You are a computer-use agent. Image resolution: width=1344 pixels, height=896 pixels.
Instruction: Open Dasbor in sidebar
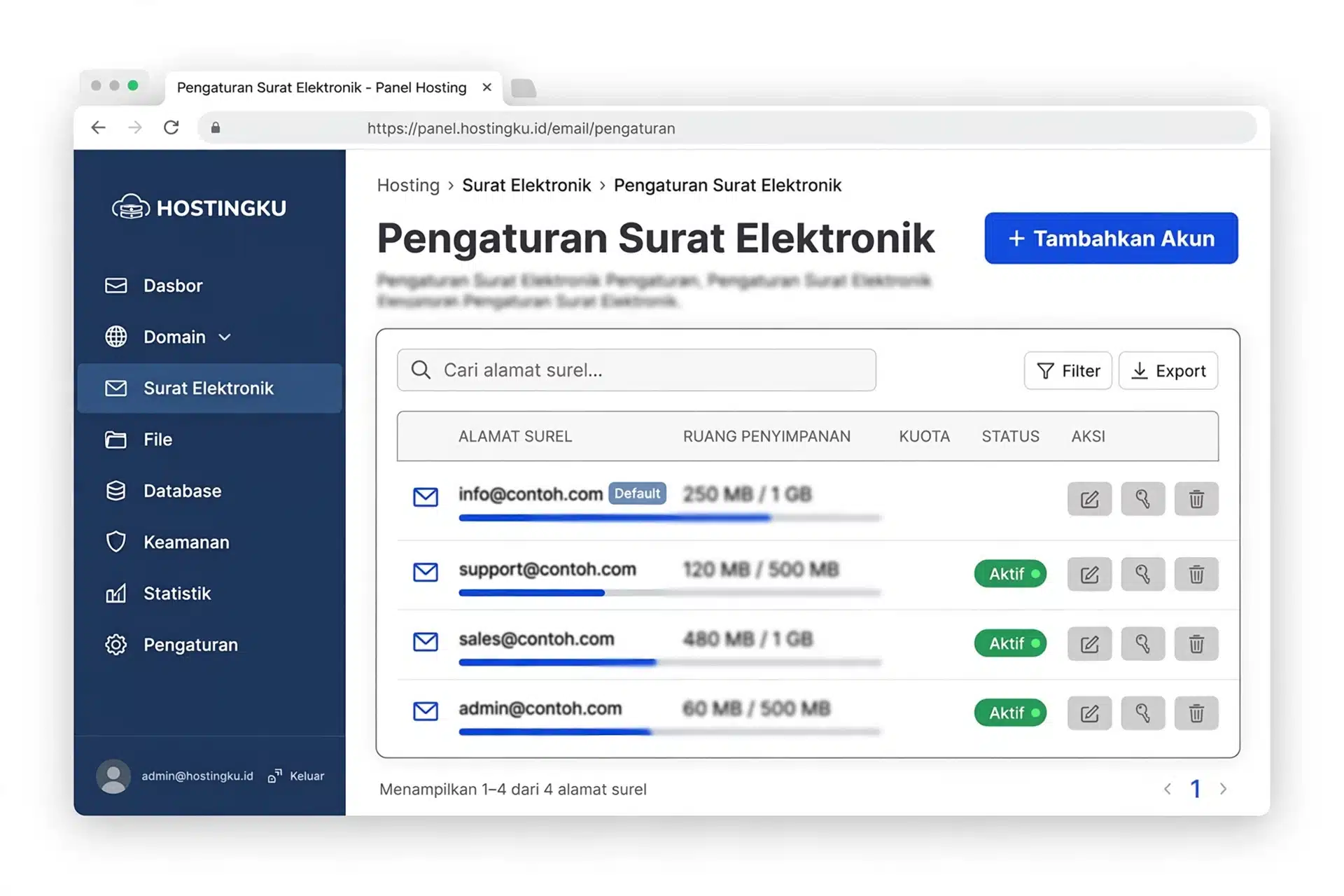pyautogui.click(x=209, y=286)
